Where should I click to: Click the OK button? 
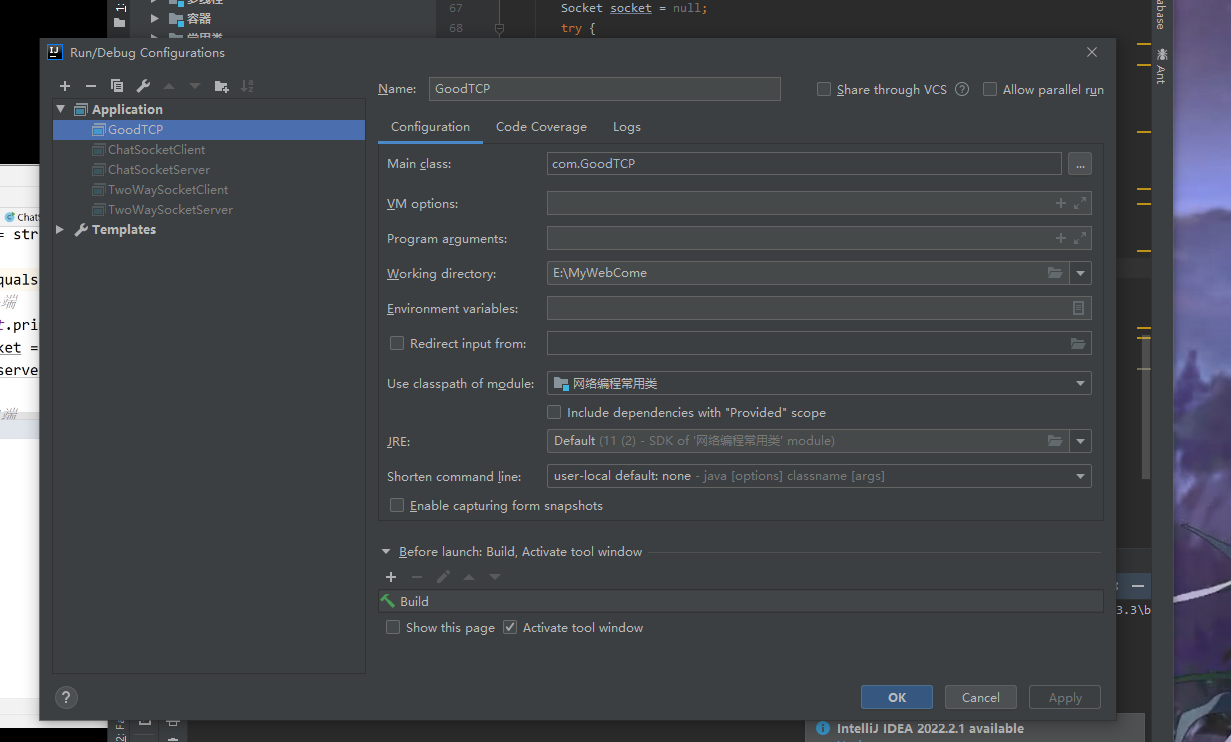click(897, 697)
